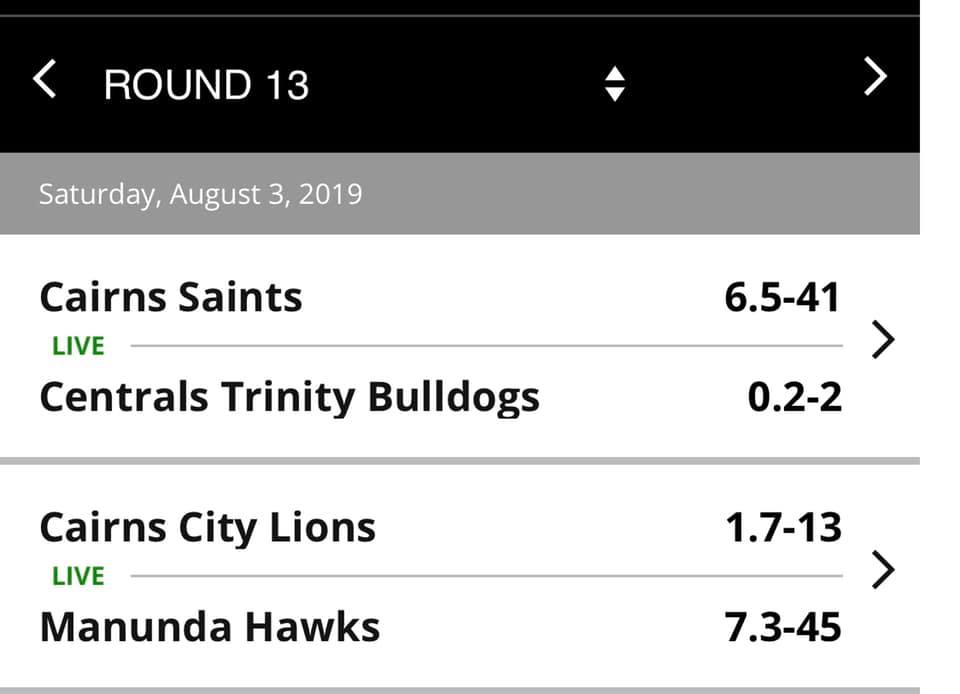Open the round selector up-down arrows
960x694 pixels.
tap(614, 84)
